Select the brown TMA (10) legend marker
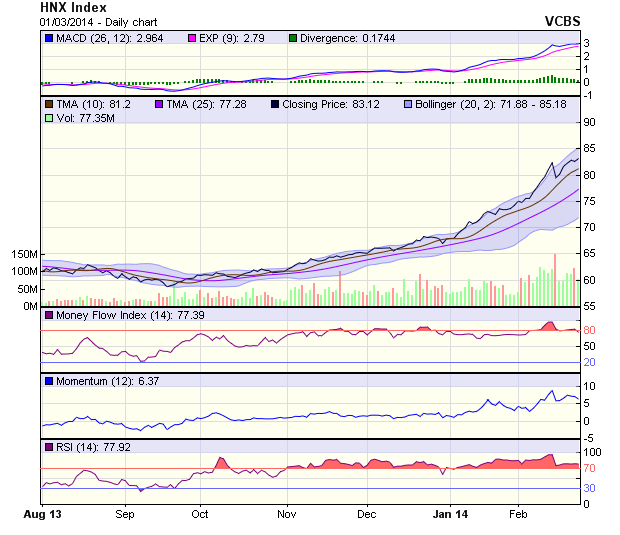Viewport: 620px width, 535px height. pyautogui.click(x=50, y=104)
